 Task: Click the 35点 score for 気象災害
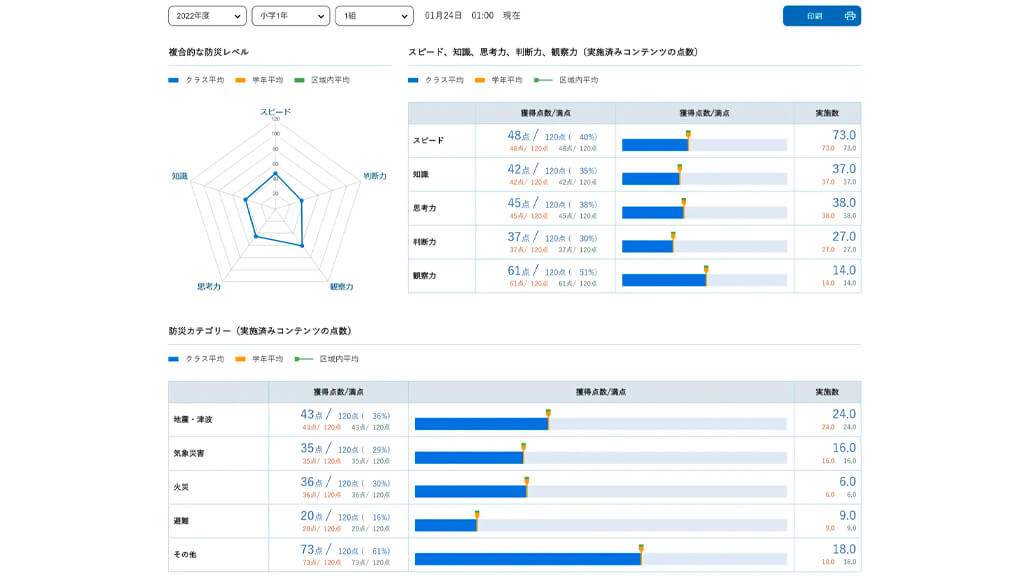coord(312,449)
